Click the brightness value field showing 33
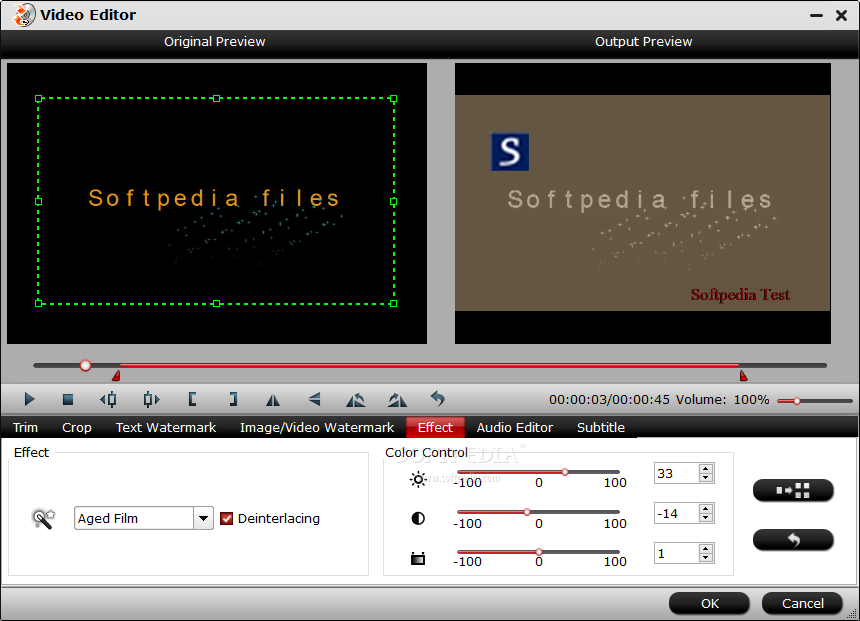860x621 pixels. tap(676, 473)
